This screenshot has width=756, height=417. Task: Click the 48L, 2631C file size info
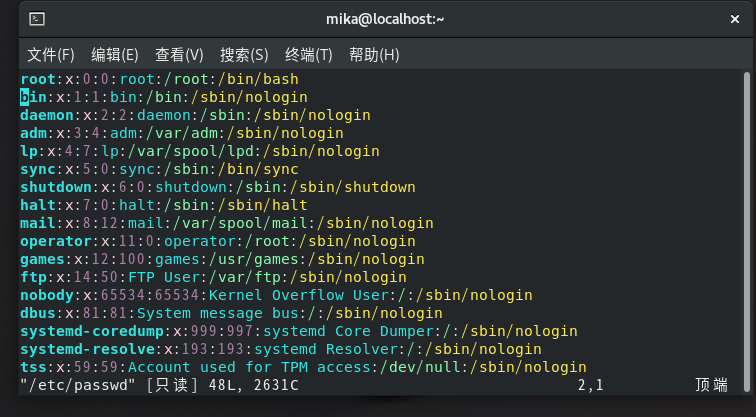tap(254, 385)
